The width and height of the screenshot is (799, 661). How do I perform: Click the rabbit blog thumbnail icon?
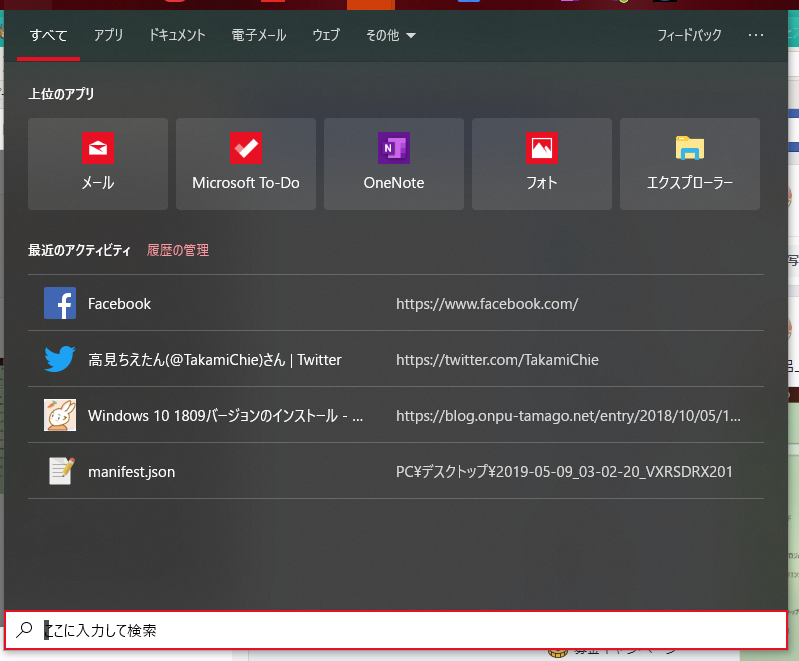pyautogui.click(x=60, y=415)
